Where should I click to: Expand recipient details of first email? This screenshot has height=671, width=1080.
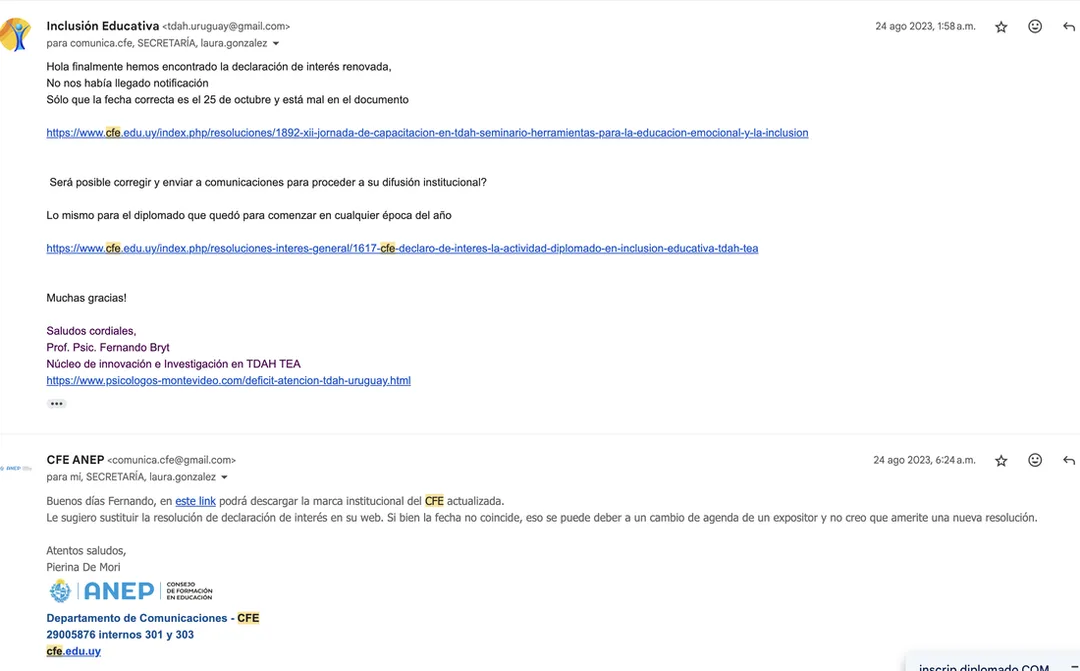point(276,43)
